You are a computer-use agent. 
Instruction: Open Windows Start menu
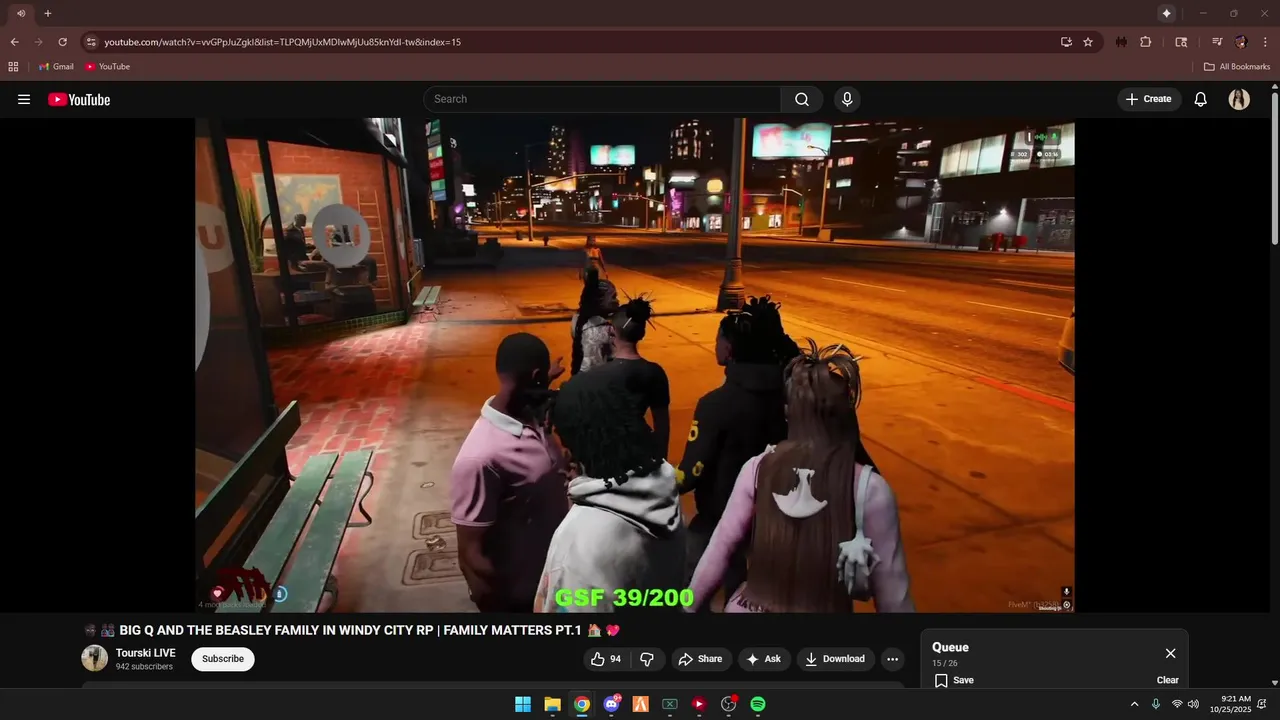click(523, 704)
